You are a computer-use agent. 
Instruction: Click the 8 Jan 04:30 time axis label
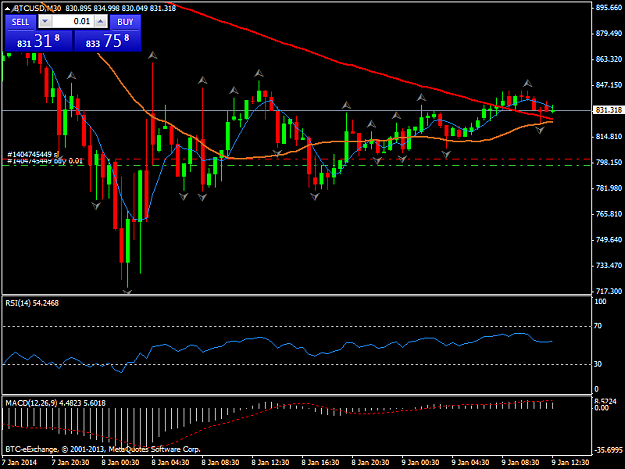[x=170, y=463]
